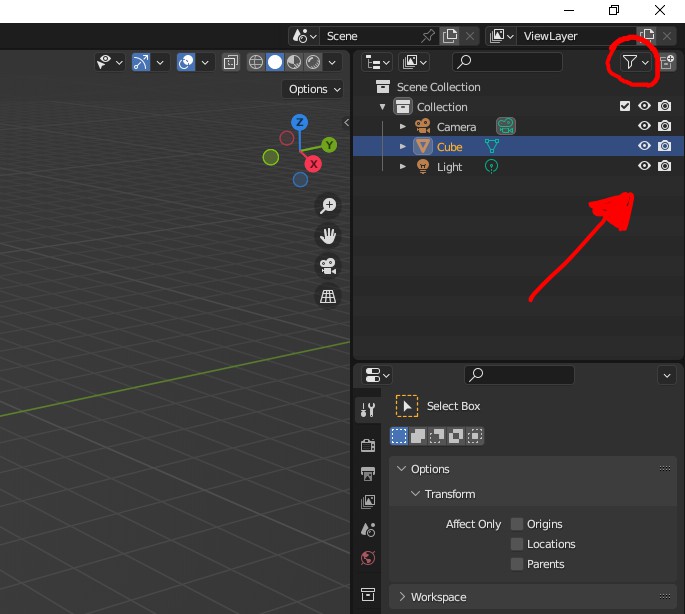Disable Collection in renders camera icon

coord(664,106)
